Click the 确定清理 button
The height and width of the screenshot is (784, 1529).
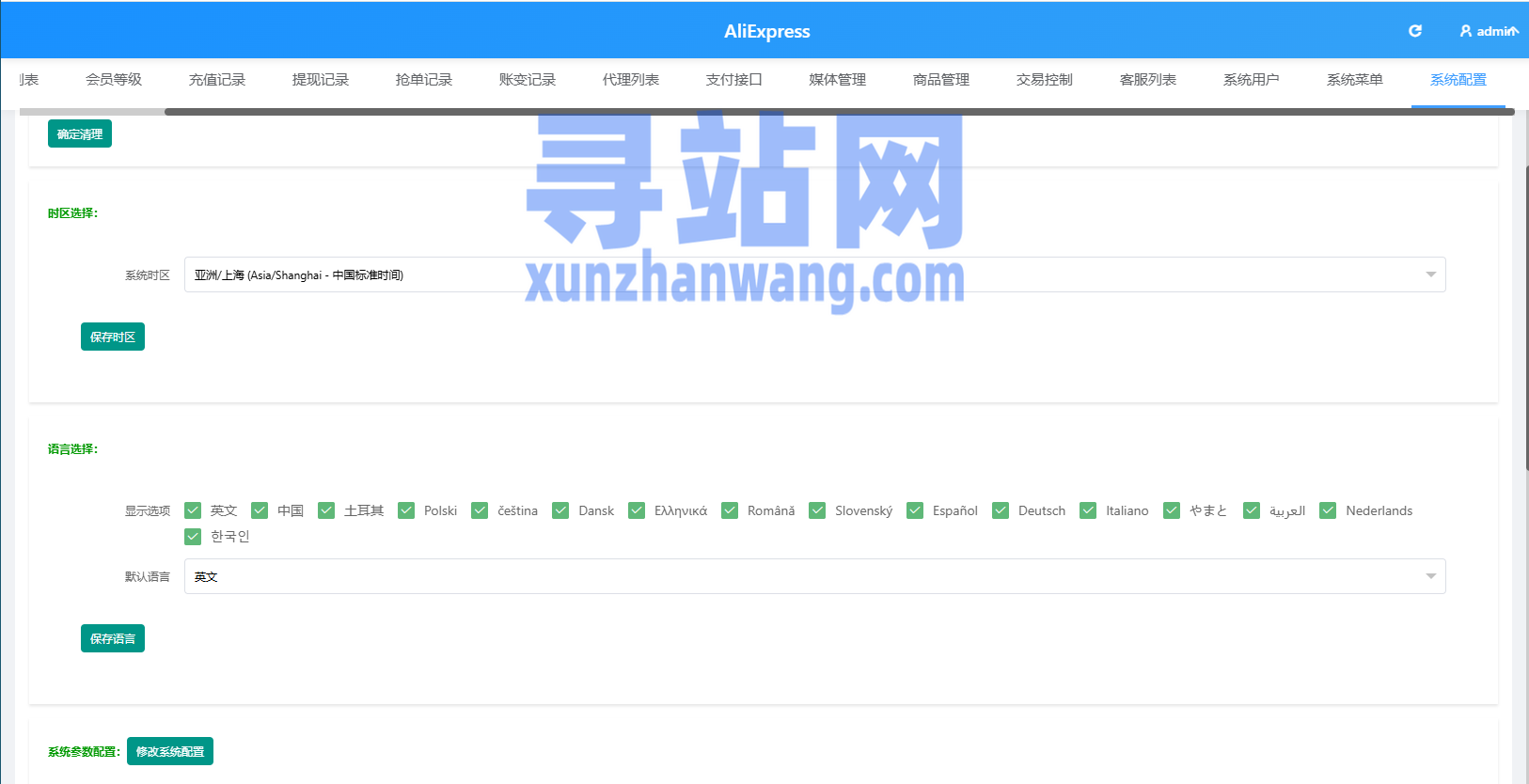[x=80, y=133]
